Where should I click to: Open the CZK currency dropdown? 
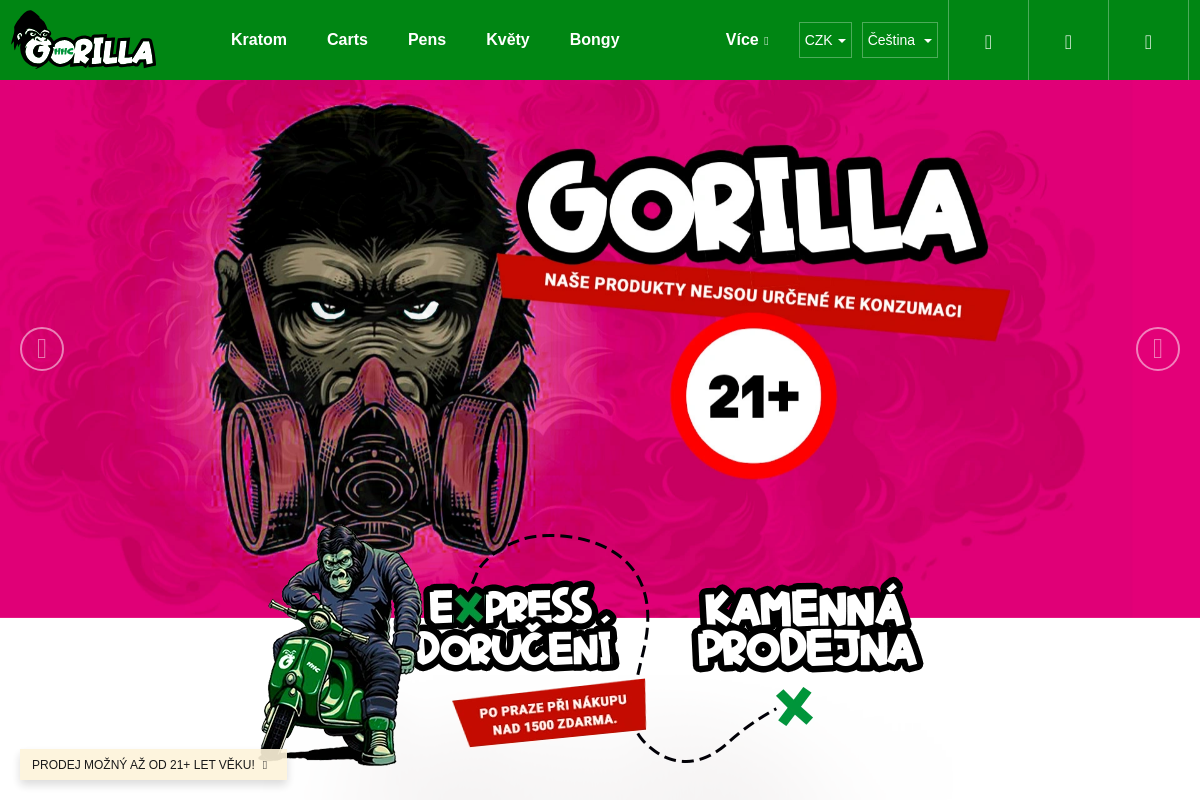[825, 40]
